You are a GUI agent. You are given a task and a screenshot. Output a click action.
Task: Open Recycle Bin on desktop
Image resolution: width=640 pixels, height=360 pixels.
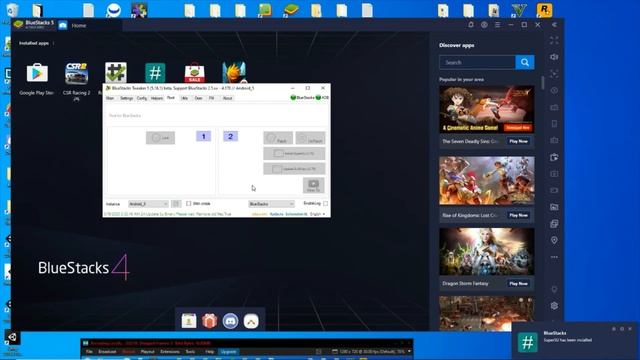coord(12,10)
